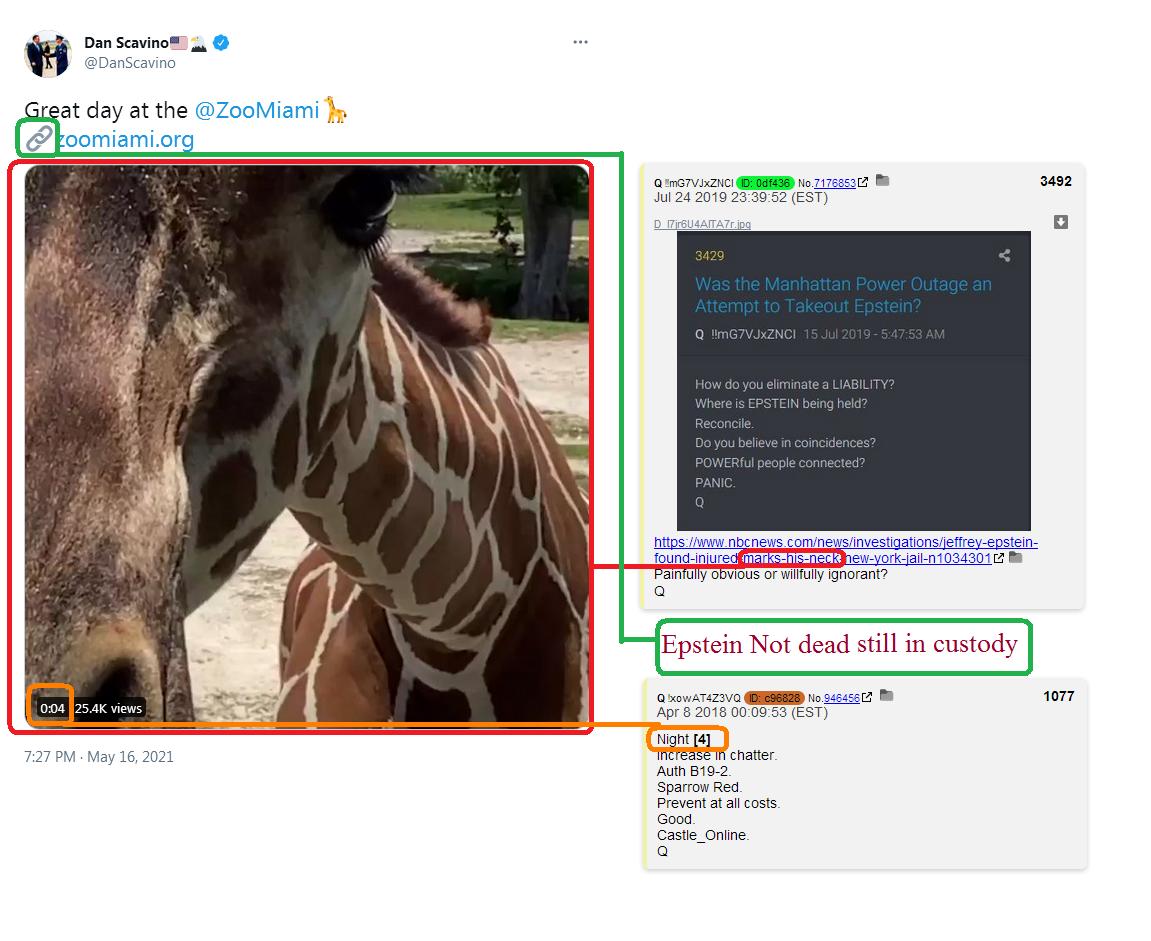Click the 7:27 PM May 16, 2021 timestamp
The width and height of the screenshot is (1151, 941).
coord(98,757)
